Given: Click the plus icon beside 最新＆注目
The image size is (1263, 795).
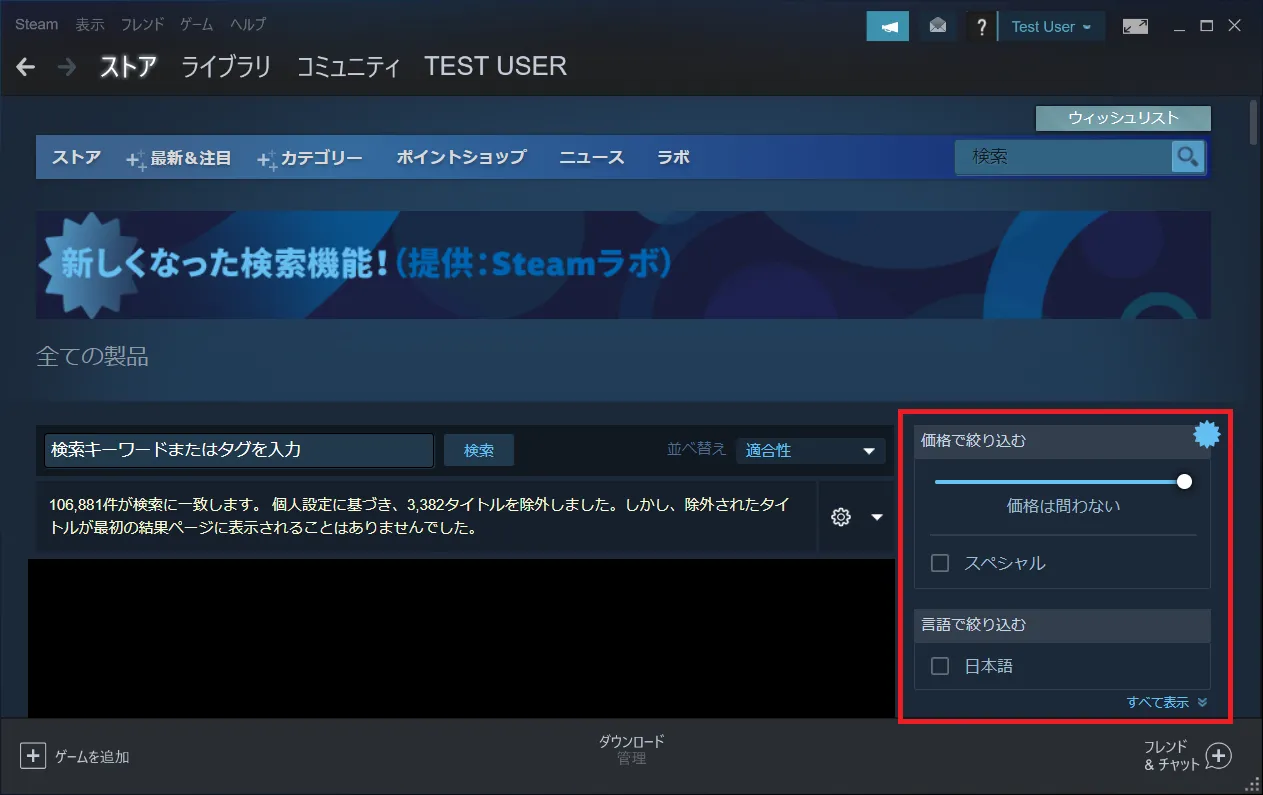Looking at the screenshot, I should click(x=136, y=159).
